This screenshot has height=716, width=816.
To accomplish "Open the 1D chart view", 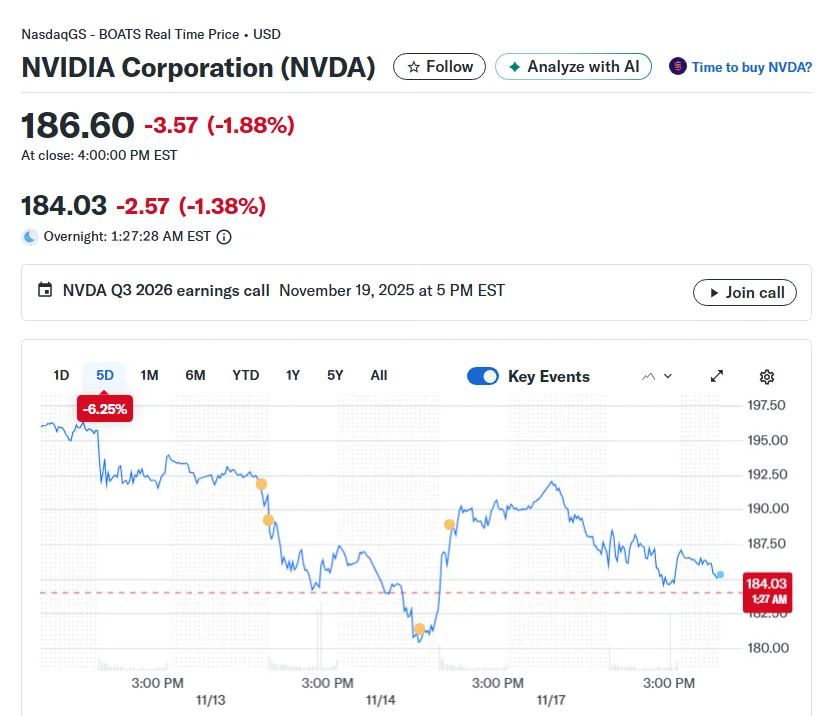I will [61, 375].
